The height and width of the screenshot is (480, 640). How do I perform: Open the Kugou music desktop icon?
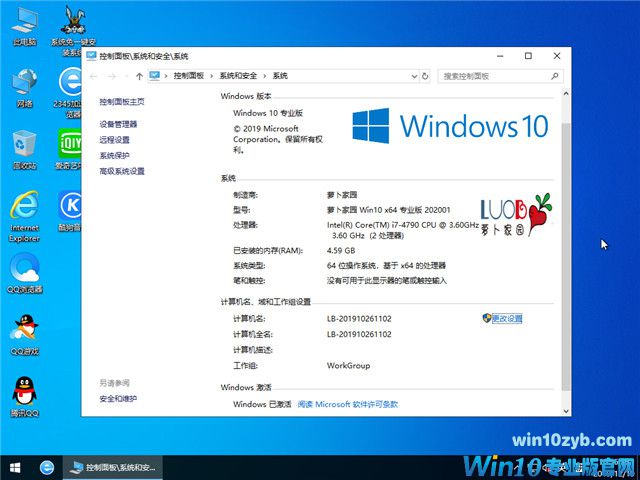69,211
